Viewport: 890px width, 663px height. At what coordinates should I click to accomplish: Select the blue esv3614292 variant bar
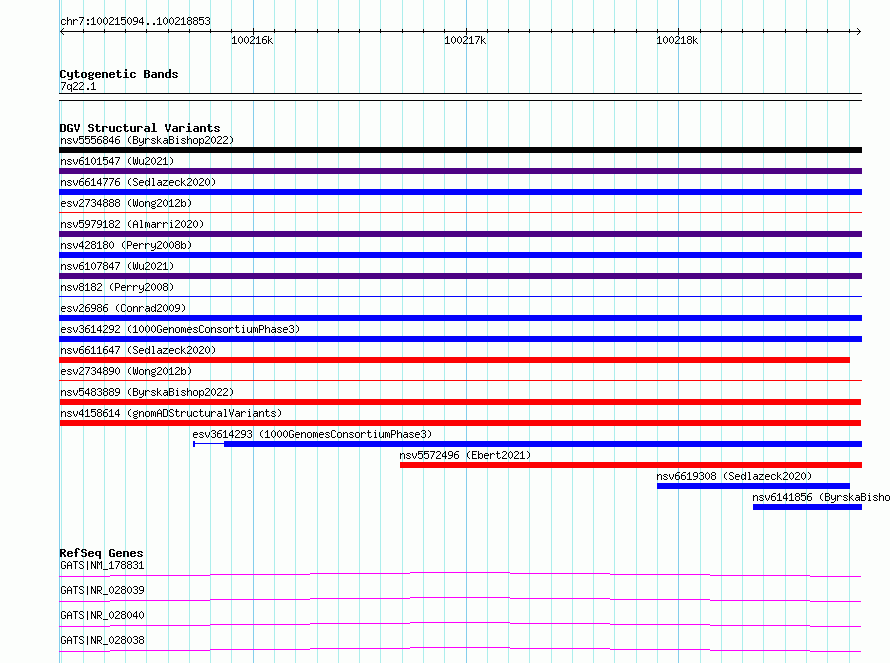point(460,339)
